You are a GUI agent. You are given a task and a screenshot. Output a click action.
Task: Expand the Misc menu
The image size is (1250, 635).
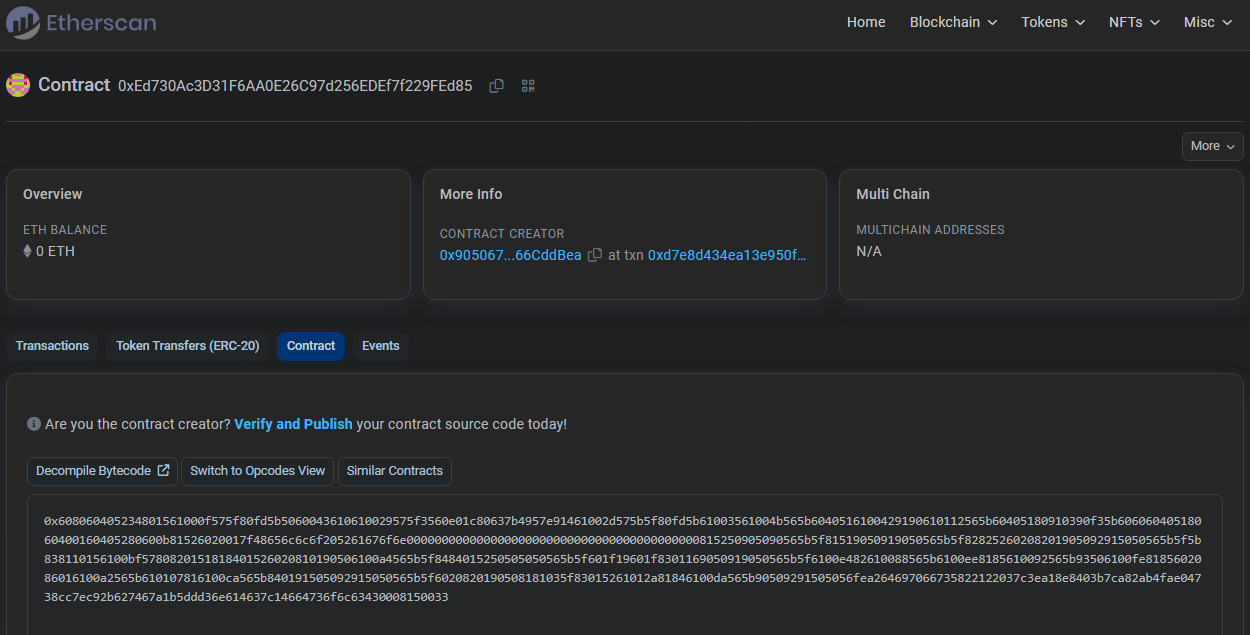(1207, 22)
